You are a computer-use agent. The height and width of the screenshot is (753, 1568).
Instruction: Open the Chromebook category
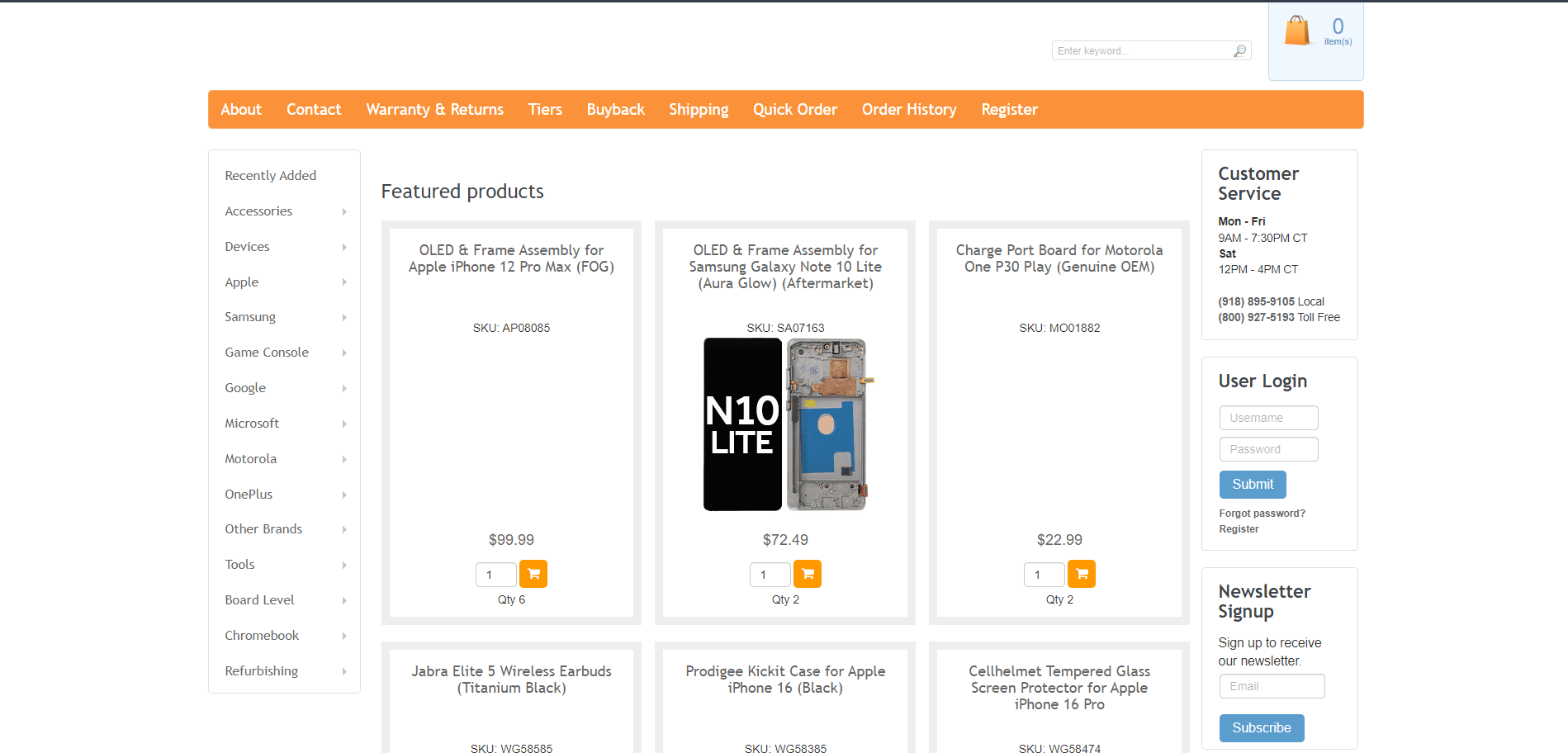pyautogui.click(x=262, y=636)
